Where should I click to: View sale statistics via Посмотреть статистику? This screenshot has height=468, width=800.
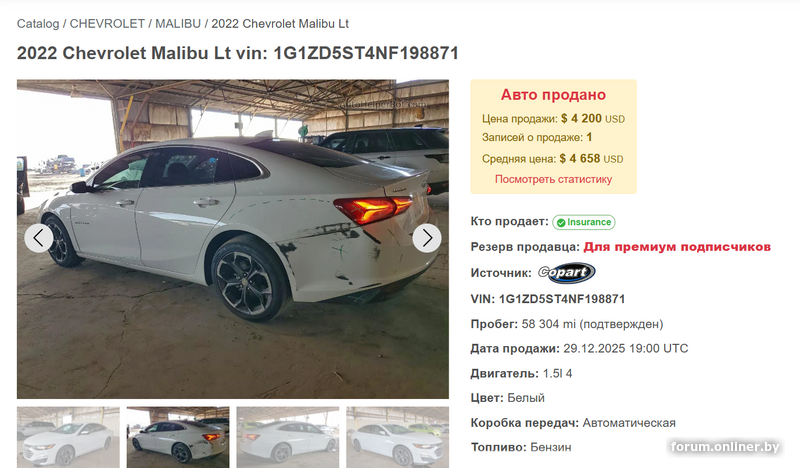tap(553, 179)
